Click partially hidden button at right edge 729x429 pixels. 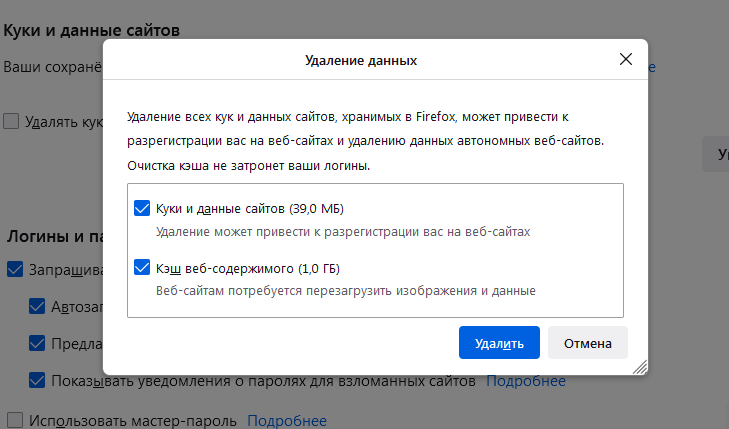click(x=716, y=154)
